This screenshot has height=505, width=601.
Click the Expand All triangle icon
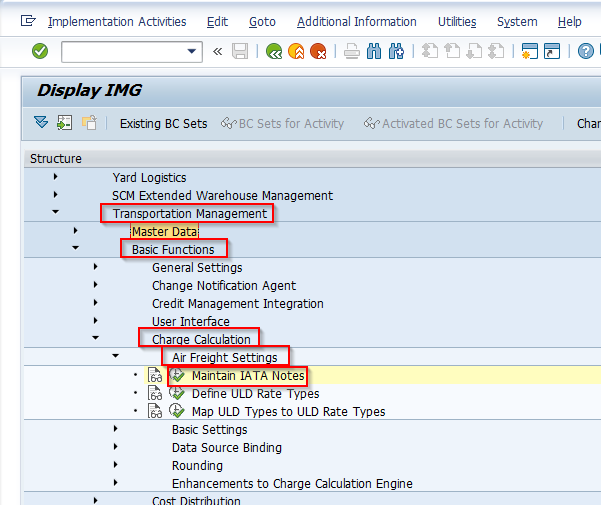41,123
